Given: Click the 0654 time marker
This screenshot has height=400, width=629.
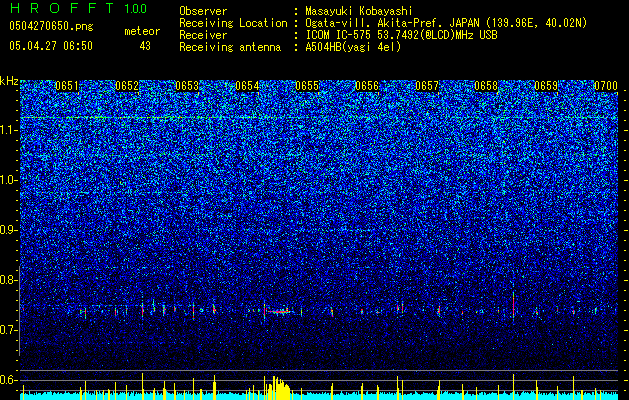Looking at the screenshot, I should [247, 86].
